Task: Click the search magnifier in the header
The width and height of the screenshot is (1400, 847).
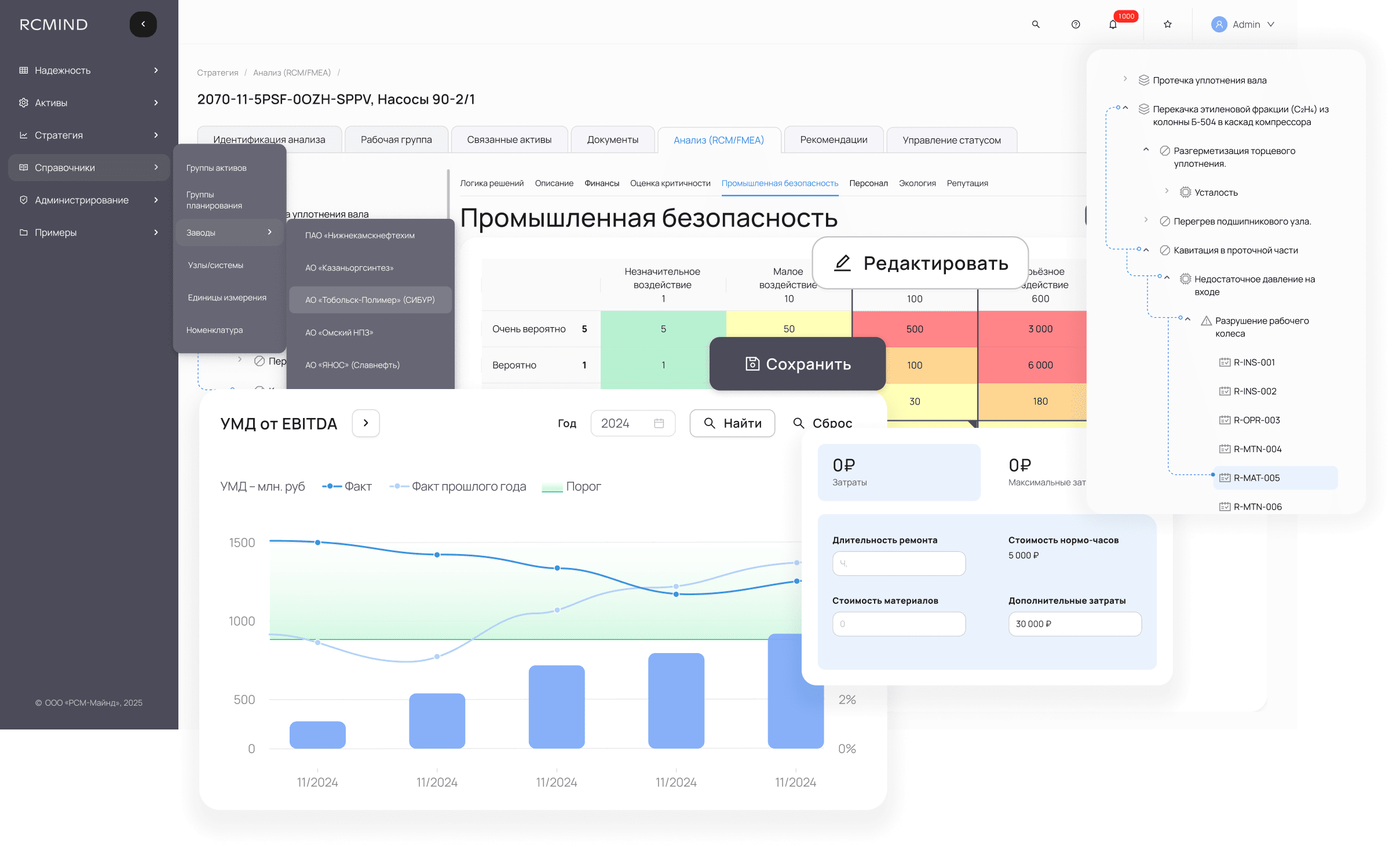Action: click(x=1036, y=24)
